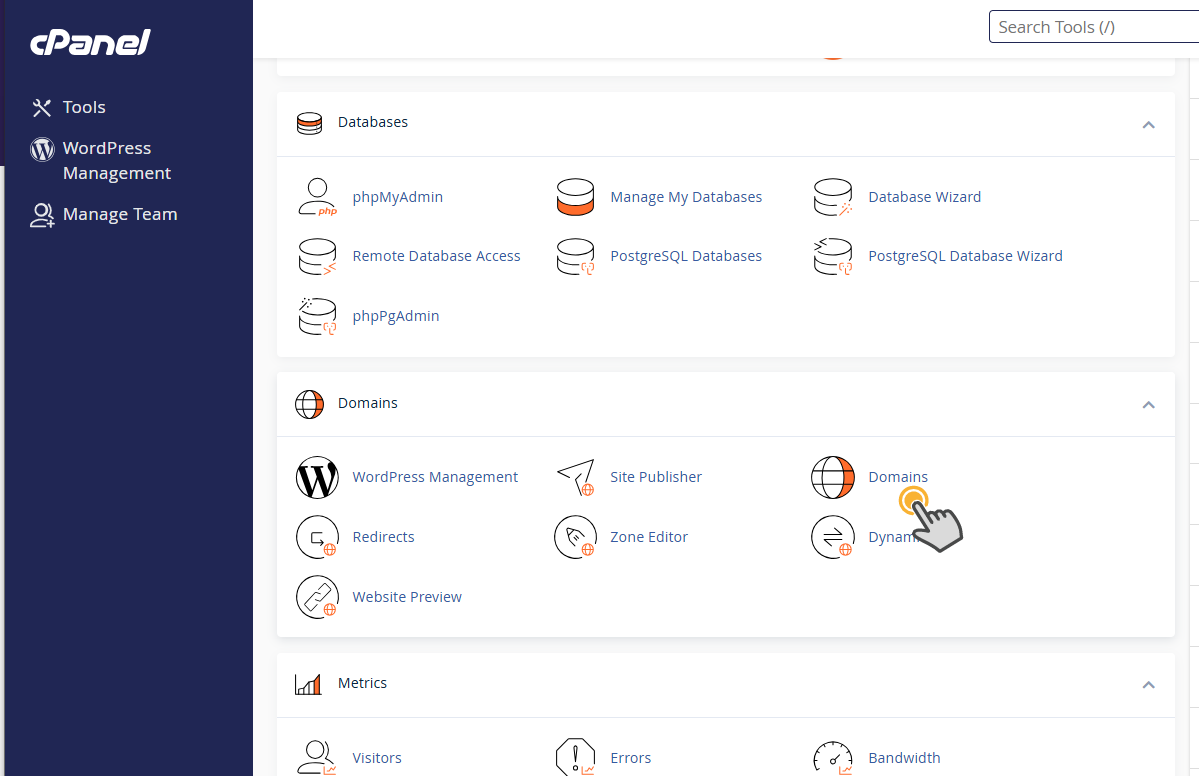Click the Website Preview icon
This screenshot has width=1199, height=776.
[317, 597]
